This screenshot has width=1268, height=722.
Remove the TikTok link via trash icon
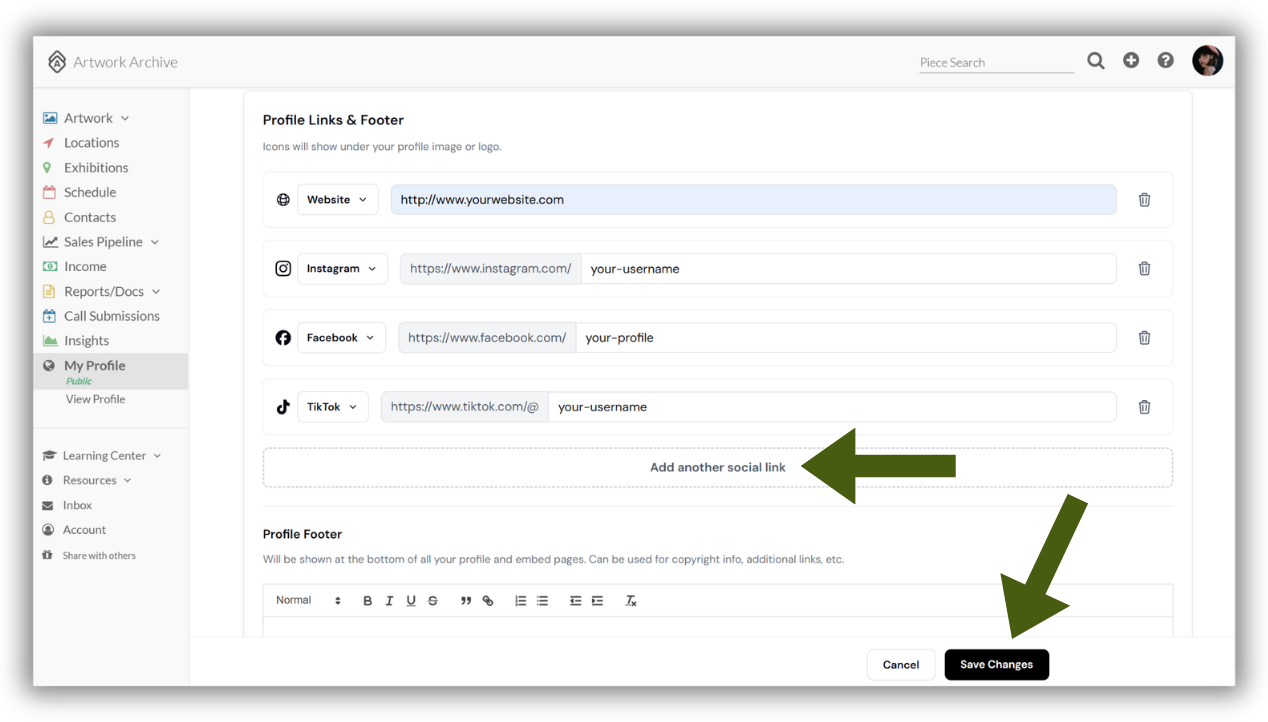pos(1144,407)
